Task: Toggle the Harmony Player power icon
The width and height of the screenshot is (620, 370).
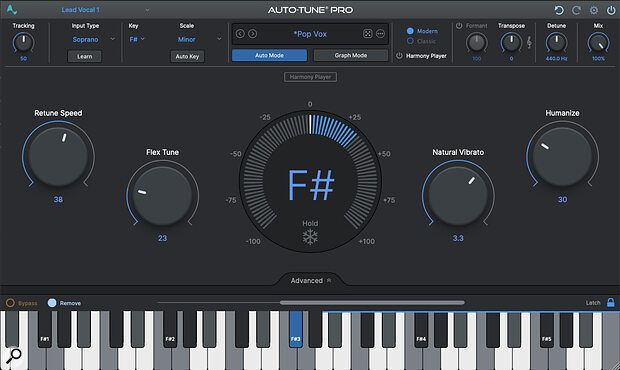Action: (399, 56)
